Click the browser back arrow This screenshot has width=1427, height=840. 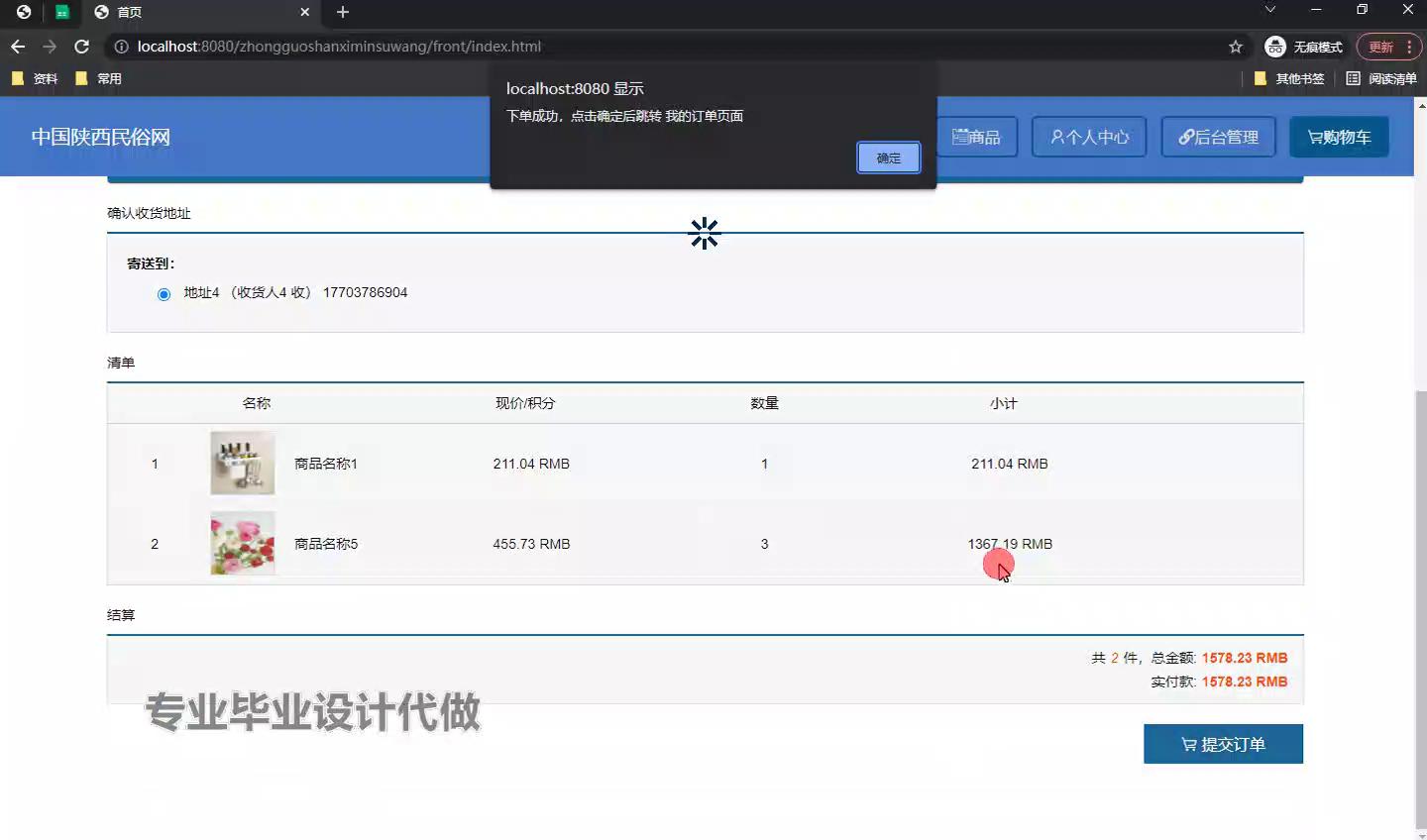18,47
